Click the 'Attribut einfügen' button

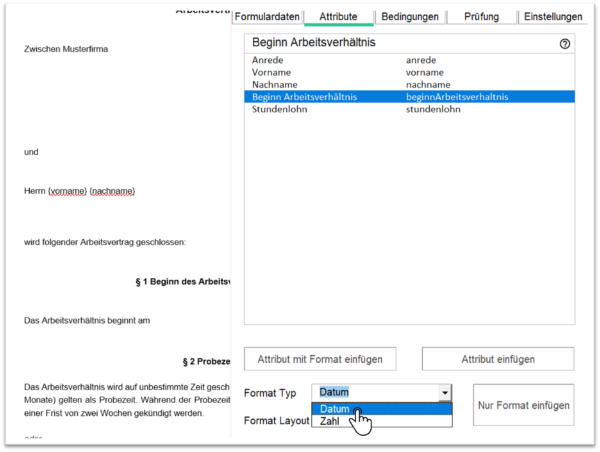click(x=498, y=359)
